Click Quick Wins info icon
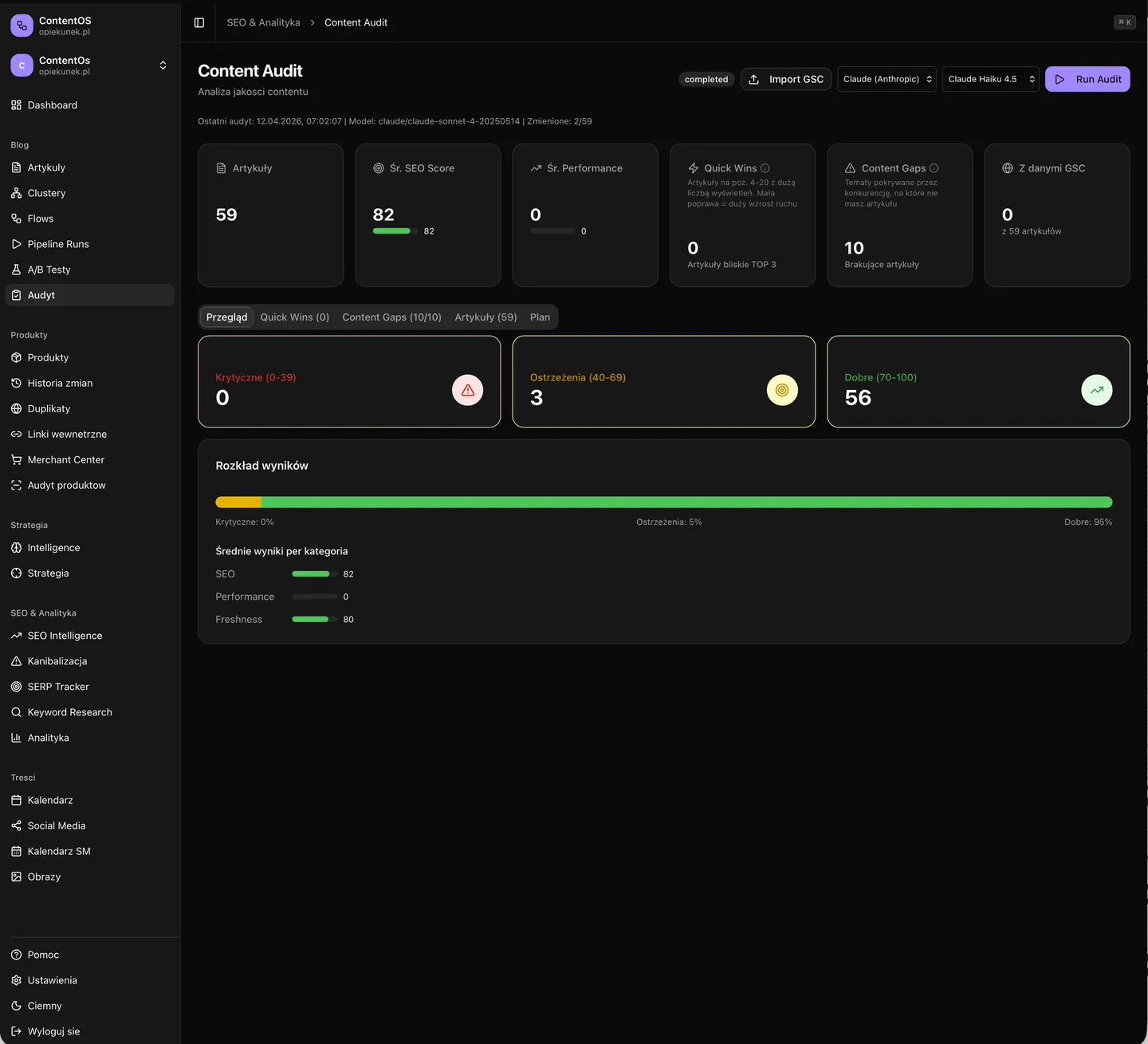The height and width of the screenshot is (1044, 1148). 765,168
